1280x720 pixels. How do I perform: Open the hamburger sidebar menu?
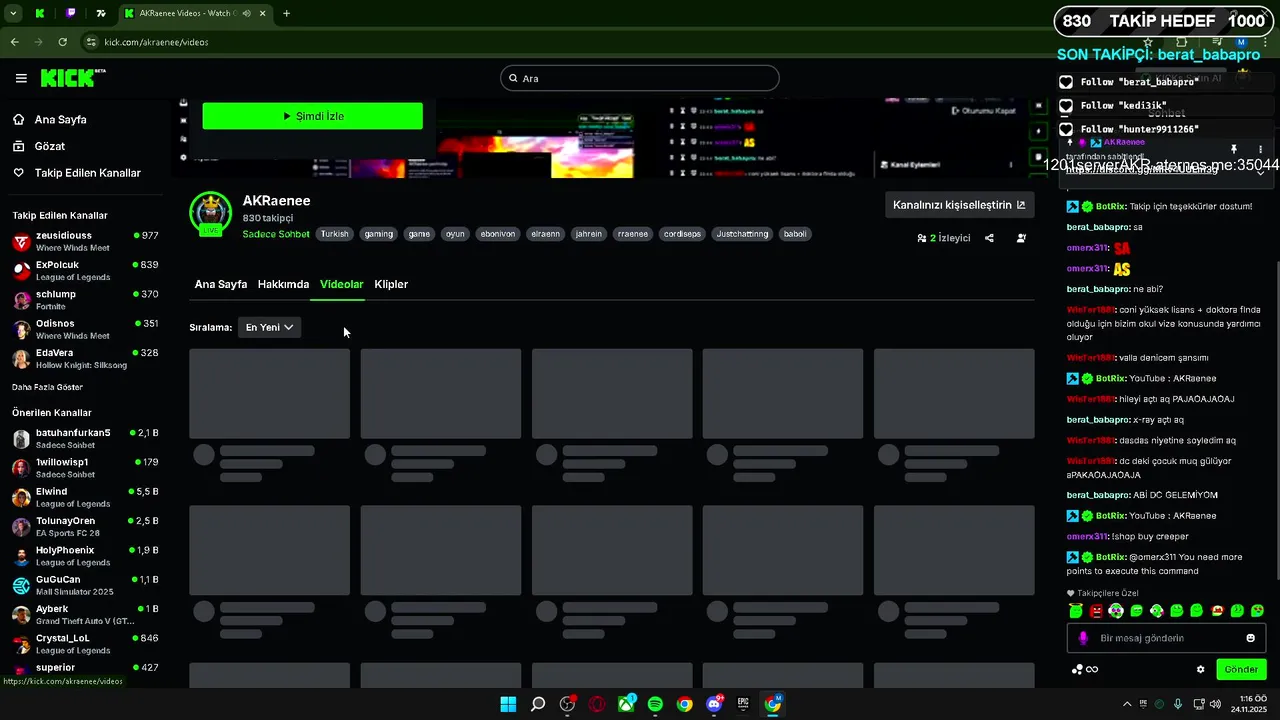coord(21,78)
